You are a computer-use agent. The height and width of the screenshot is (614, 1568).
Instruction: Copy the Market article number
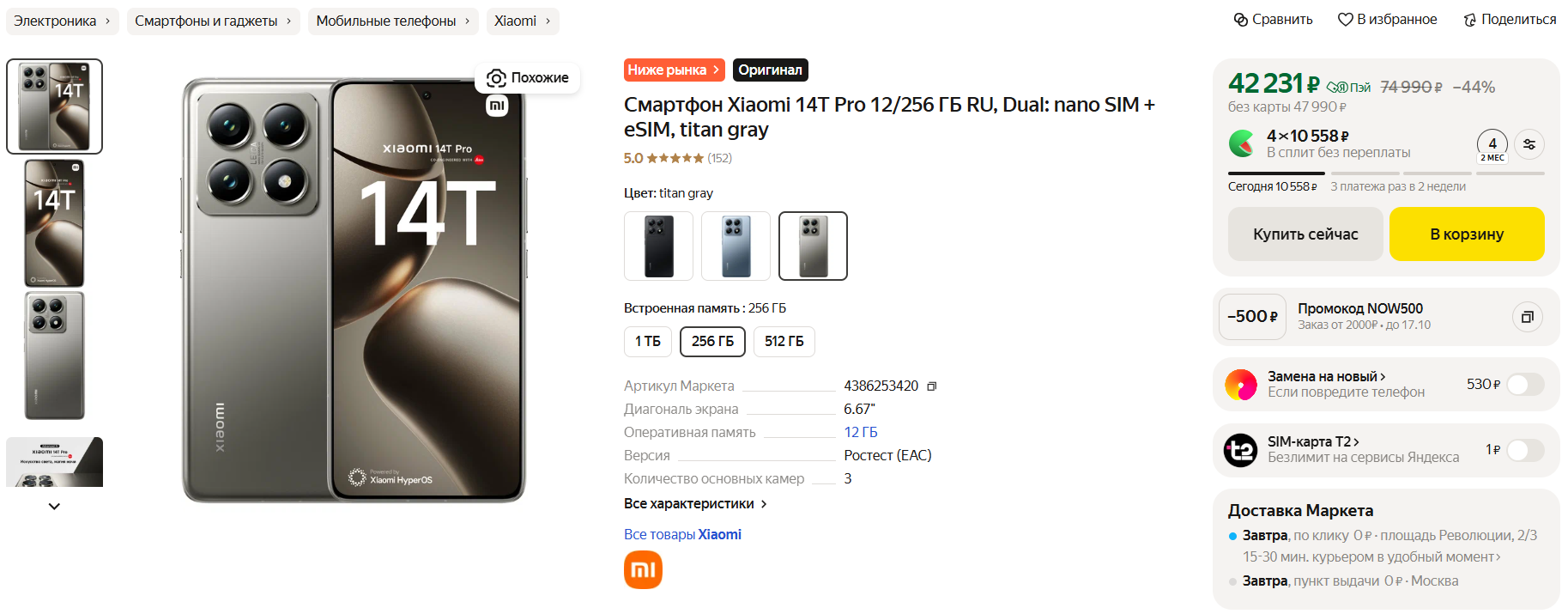click(932, 386)
